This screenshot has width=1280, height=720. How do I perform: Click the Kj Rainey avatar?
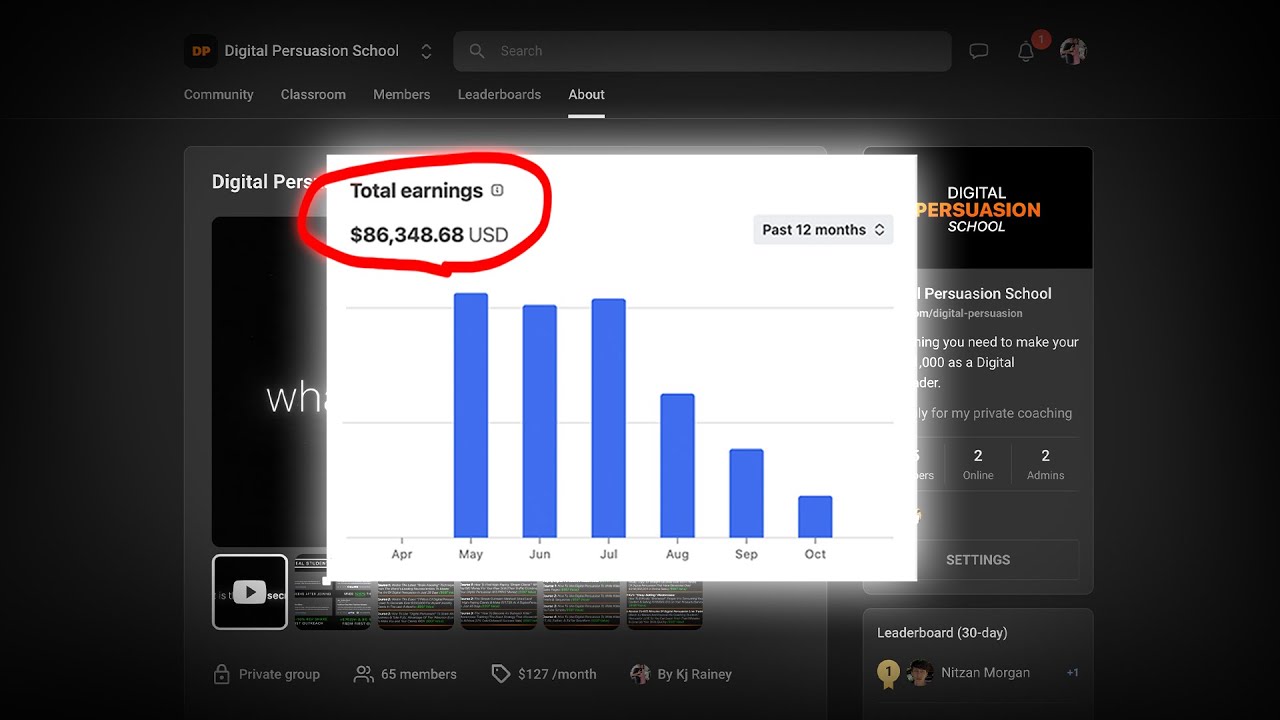click(x=640, y=674)
